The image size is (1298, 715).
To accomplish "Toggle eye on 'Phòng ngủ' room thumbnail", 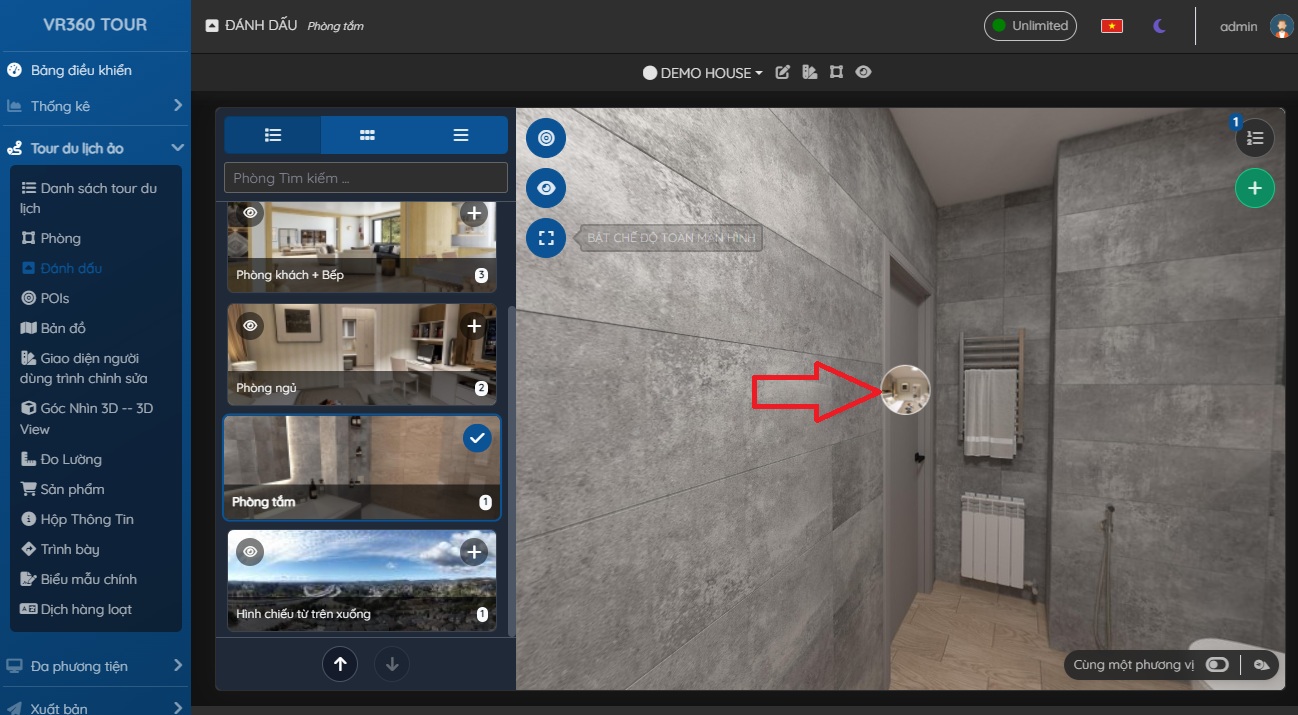I will pyautogui.click(x=250, y=326).
